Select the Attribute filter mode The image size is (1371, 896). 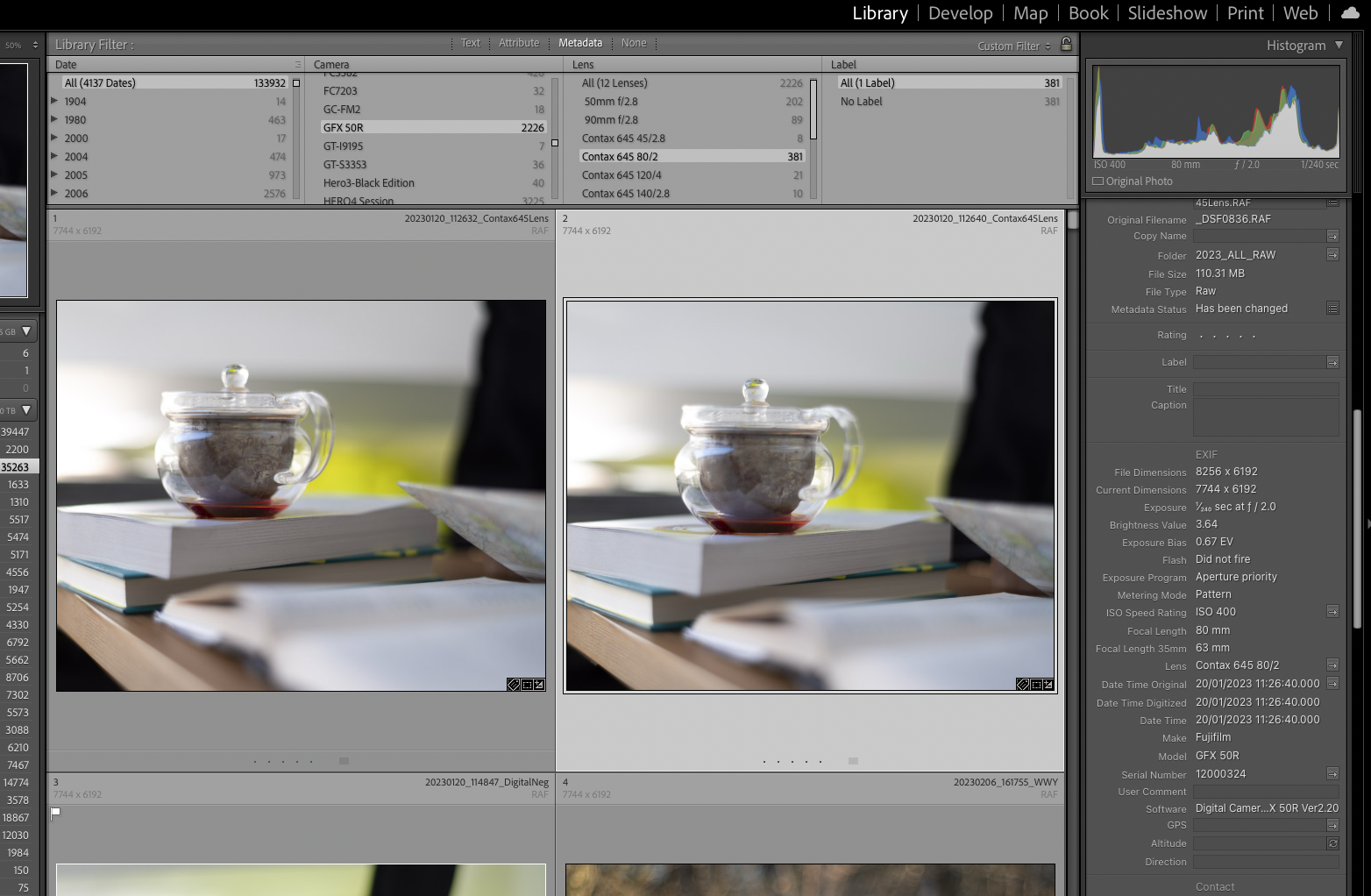tap(519, 43)
